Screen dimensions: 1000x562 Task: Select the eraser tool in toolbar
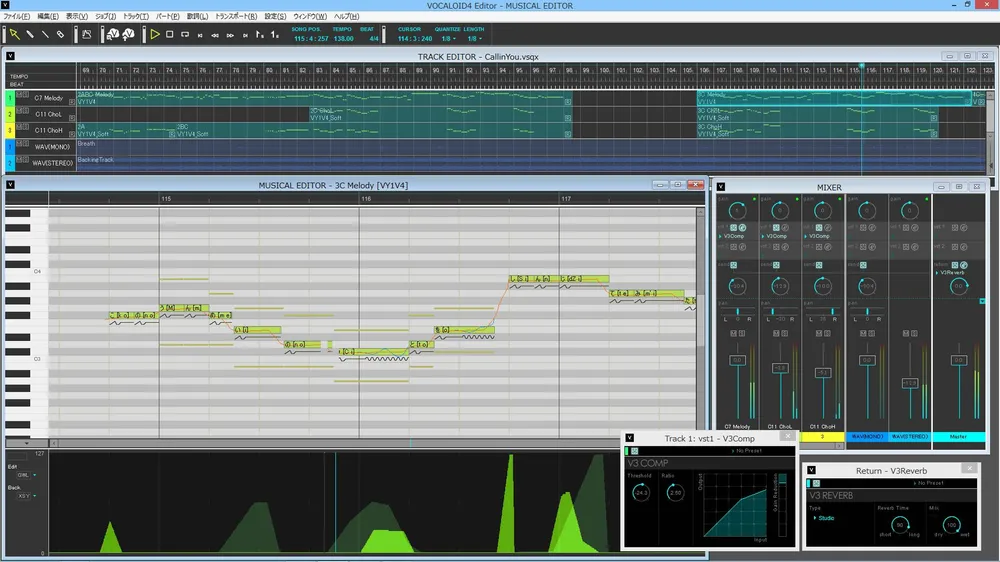[x=60, y=34]
